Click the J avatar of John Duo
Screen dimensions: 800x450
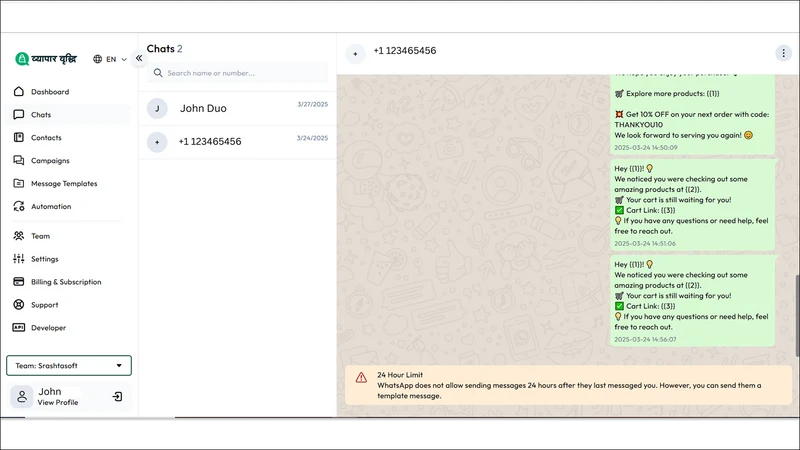point(157,108)
